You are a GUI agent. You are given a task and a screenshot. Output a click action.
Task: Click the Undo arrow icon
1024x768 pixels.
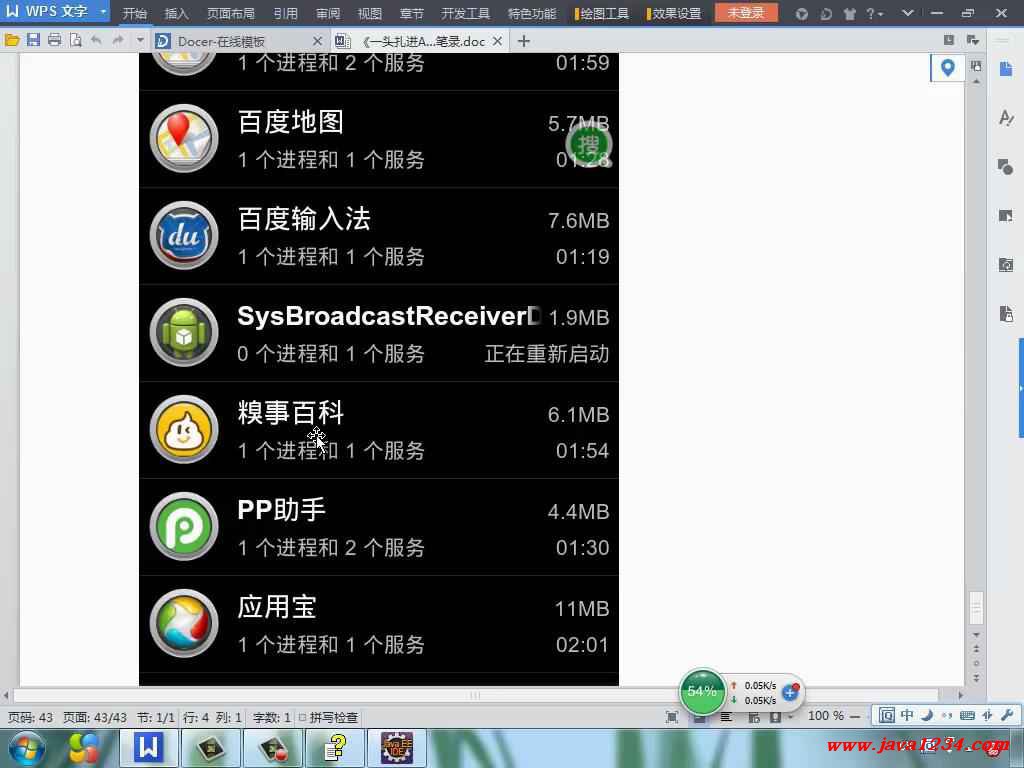click(x=97, y=40)
